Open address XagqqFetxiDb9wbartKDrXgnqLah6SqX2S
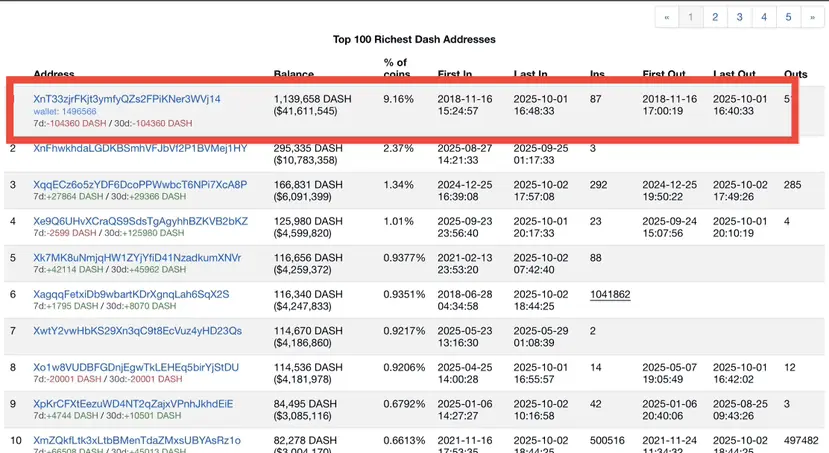This screenshot has height=453, width=829. 131,294
